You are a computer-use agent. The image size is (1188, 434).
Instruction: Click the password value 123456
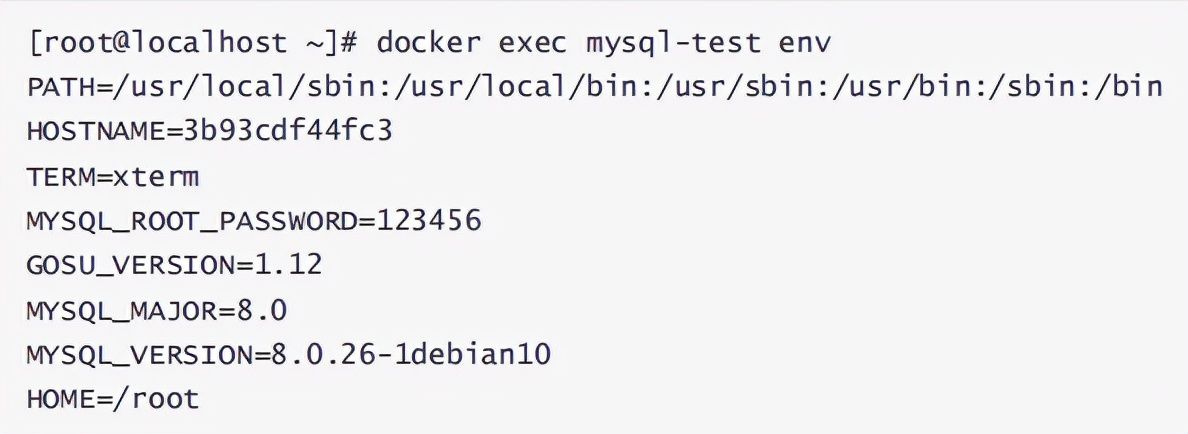pos(428,221)
